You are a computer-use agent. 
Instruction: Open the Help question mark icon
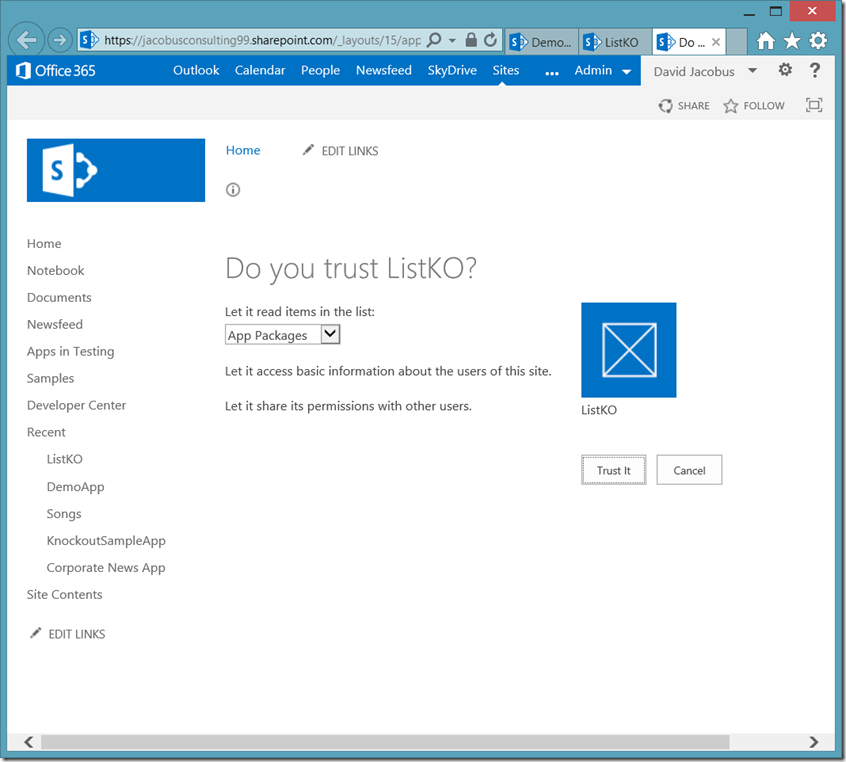[x=815, y=70]
